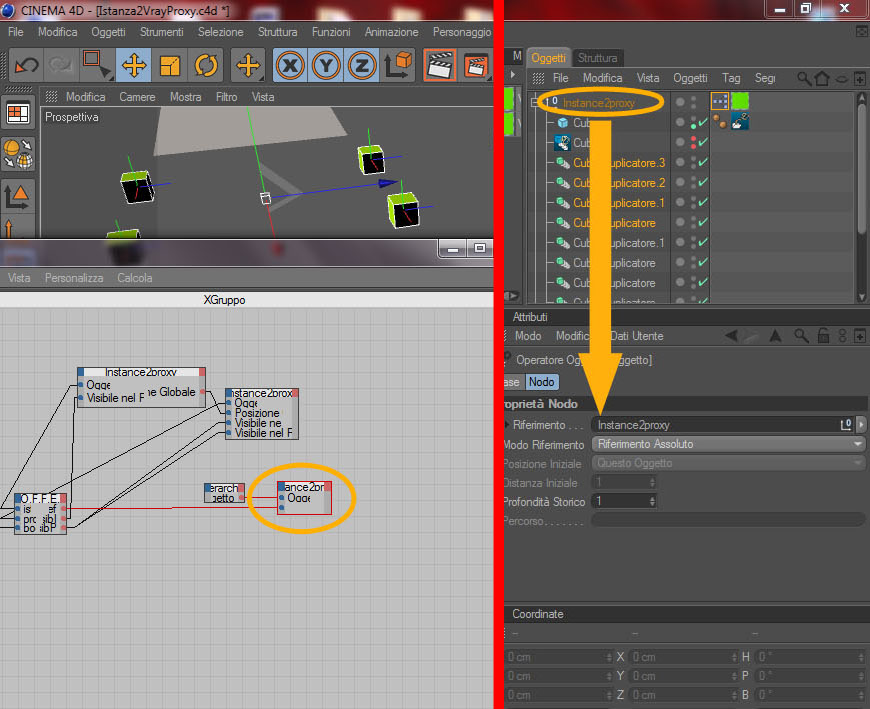Select the Rotate tool icon
The height and width of the screenshot is (709, 870).
coord(206,66)
